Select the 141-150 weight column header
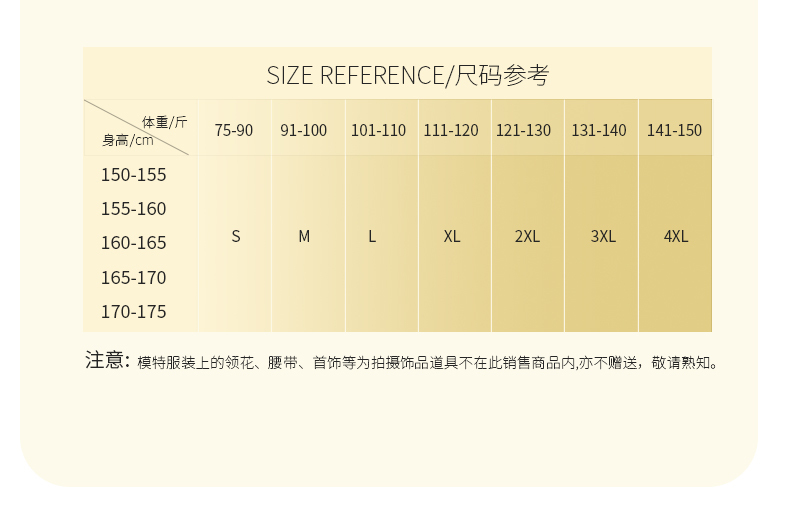790x525 pixels. [x=674, y=130]
